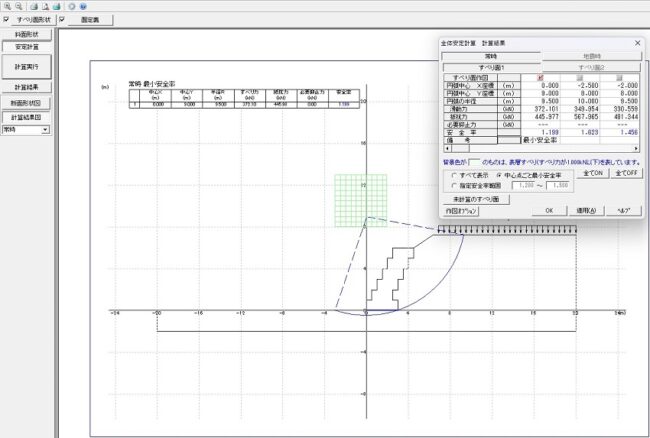
Task: Click the safety factor cell 1.456
Action: 619,132
